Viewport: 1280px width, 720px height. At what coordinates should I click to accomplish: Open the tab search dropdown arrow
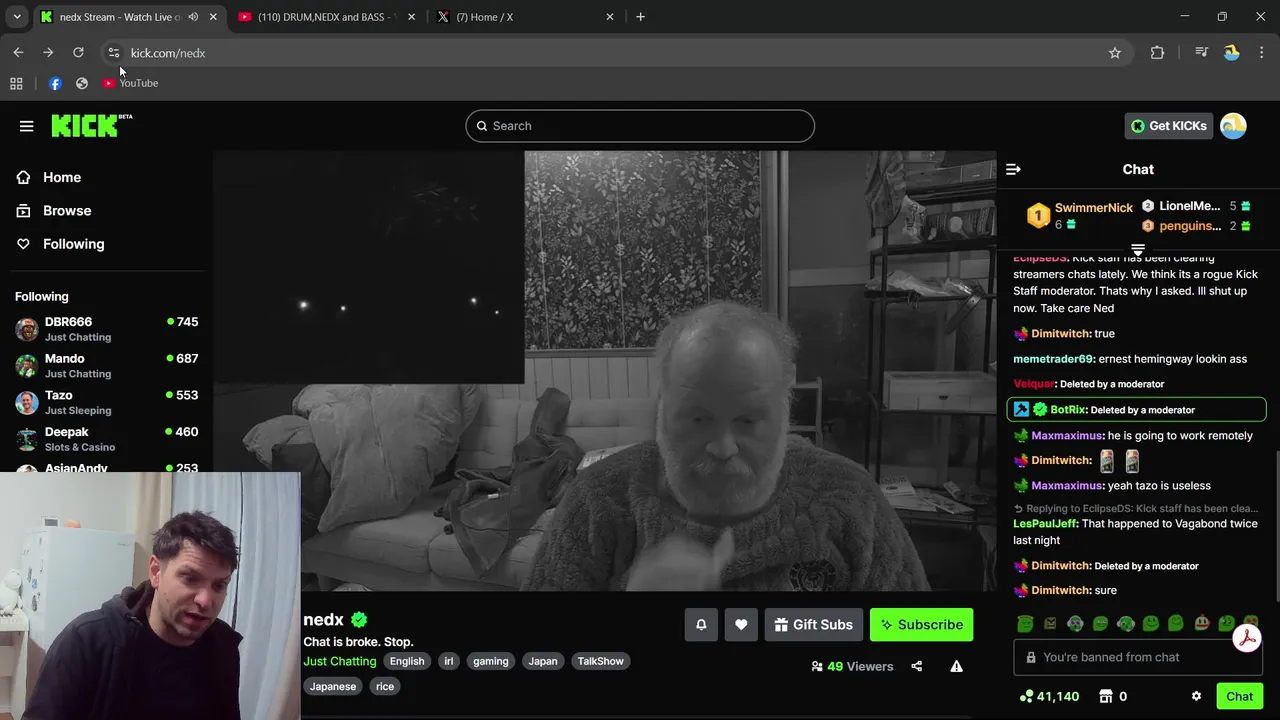(x=17, y=17)
